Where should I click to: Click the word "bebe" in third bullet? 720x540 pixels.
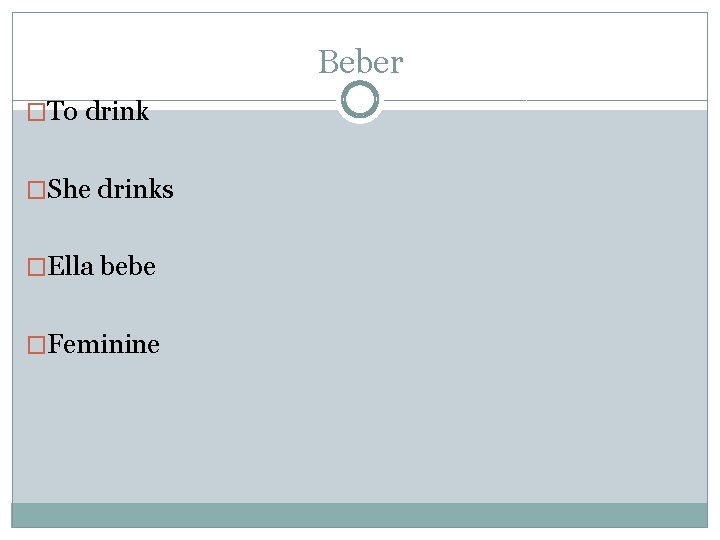pos(128,267)
